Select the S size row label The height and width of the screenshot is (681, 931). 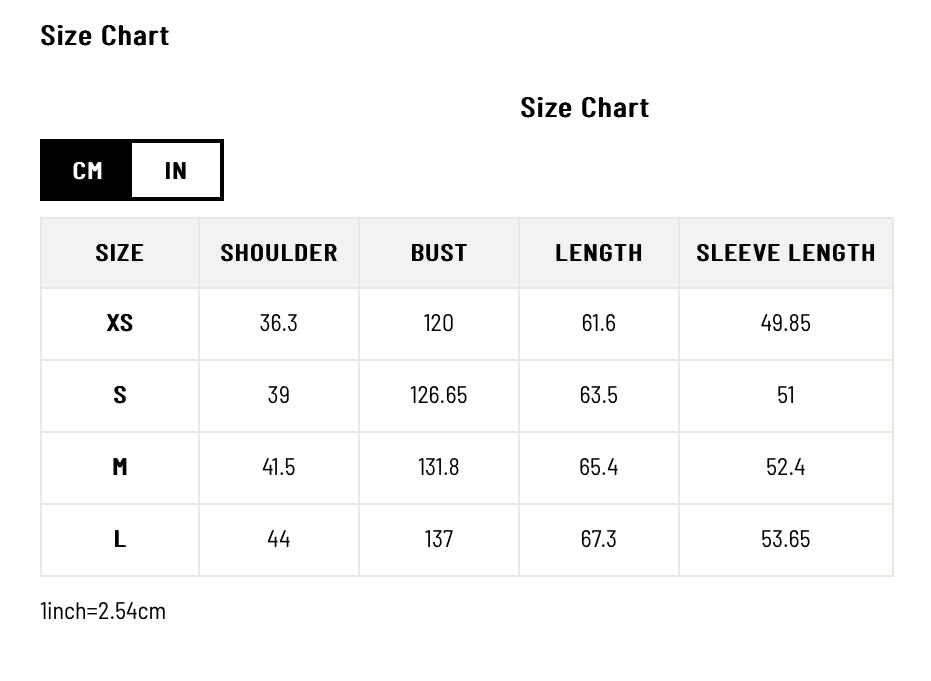(x=120, y=395)
